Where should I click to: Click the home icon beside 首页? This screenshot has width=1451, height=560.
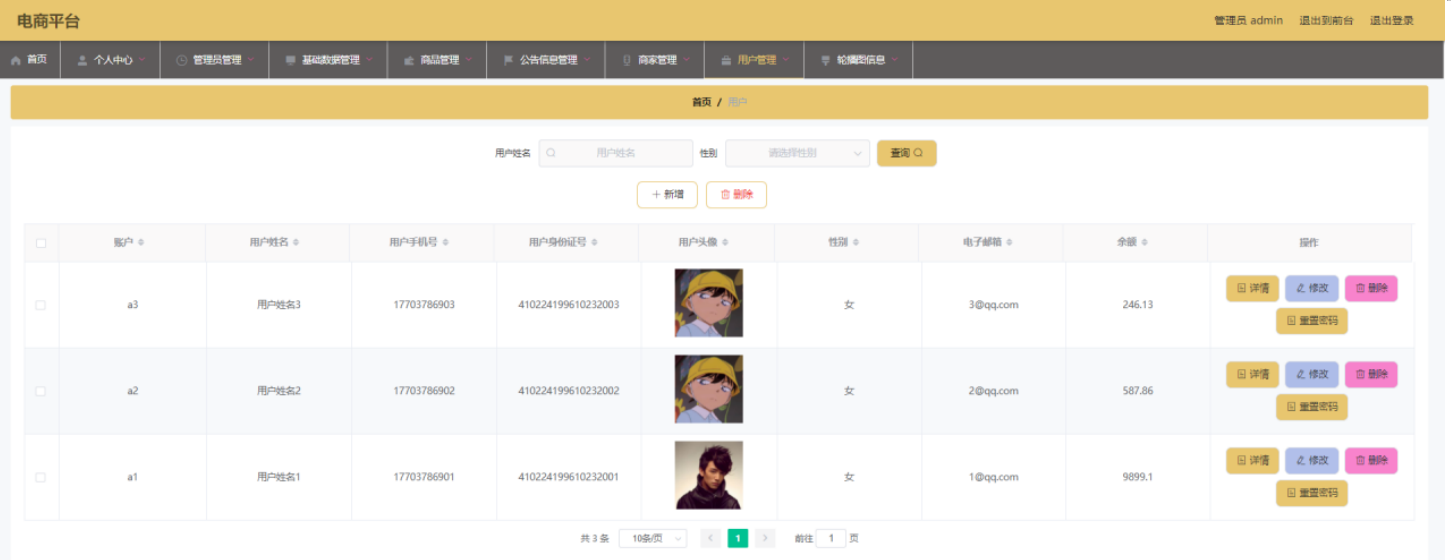click(16, 60)
